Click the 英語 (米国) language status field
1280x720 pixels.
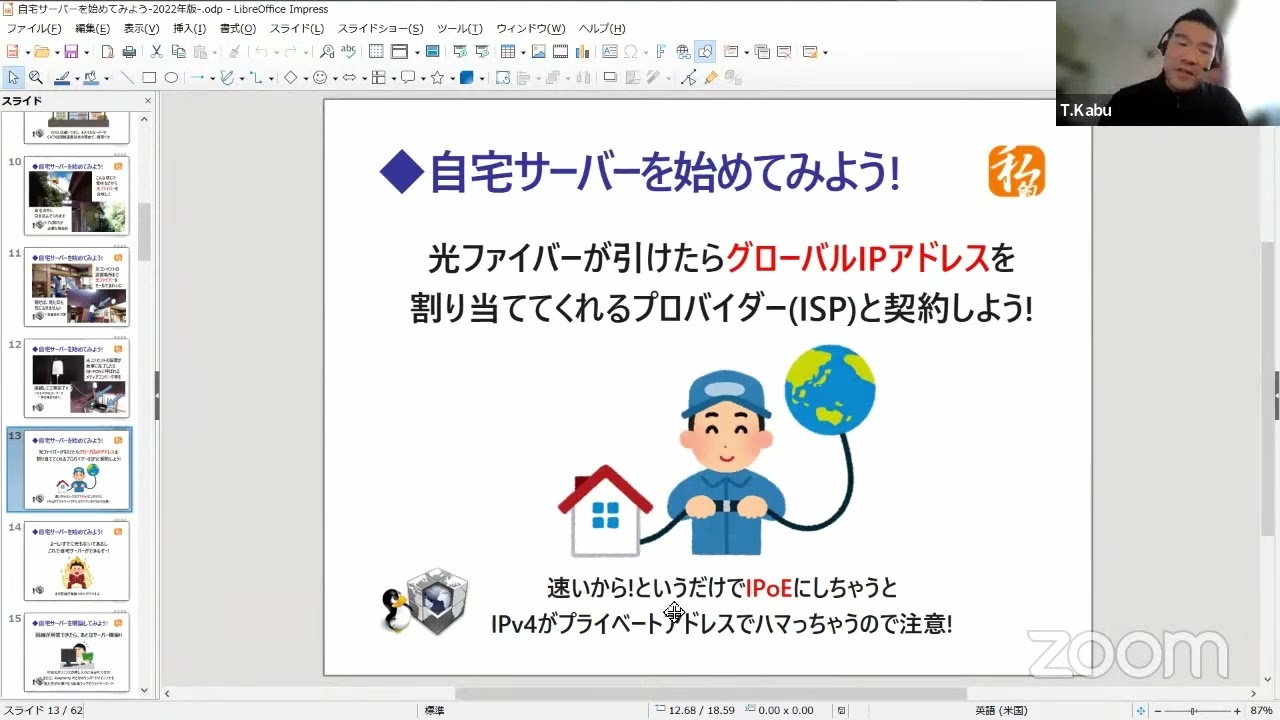1000,711
